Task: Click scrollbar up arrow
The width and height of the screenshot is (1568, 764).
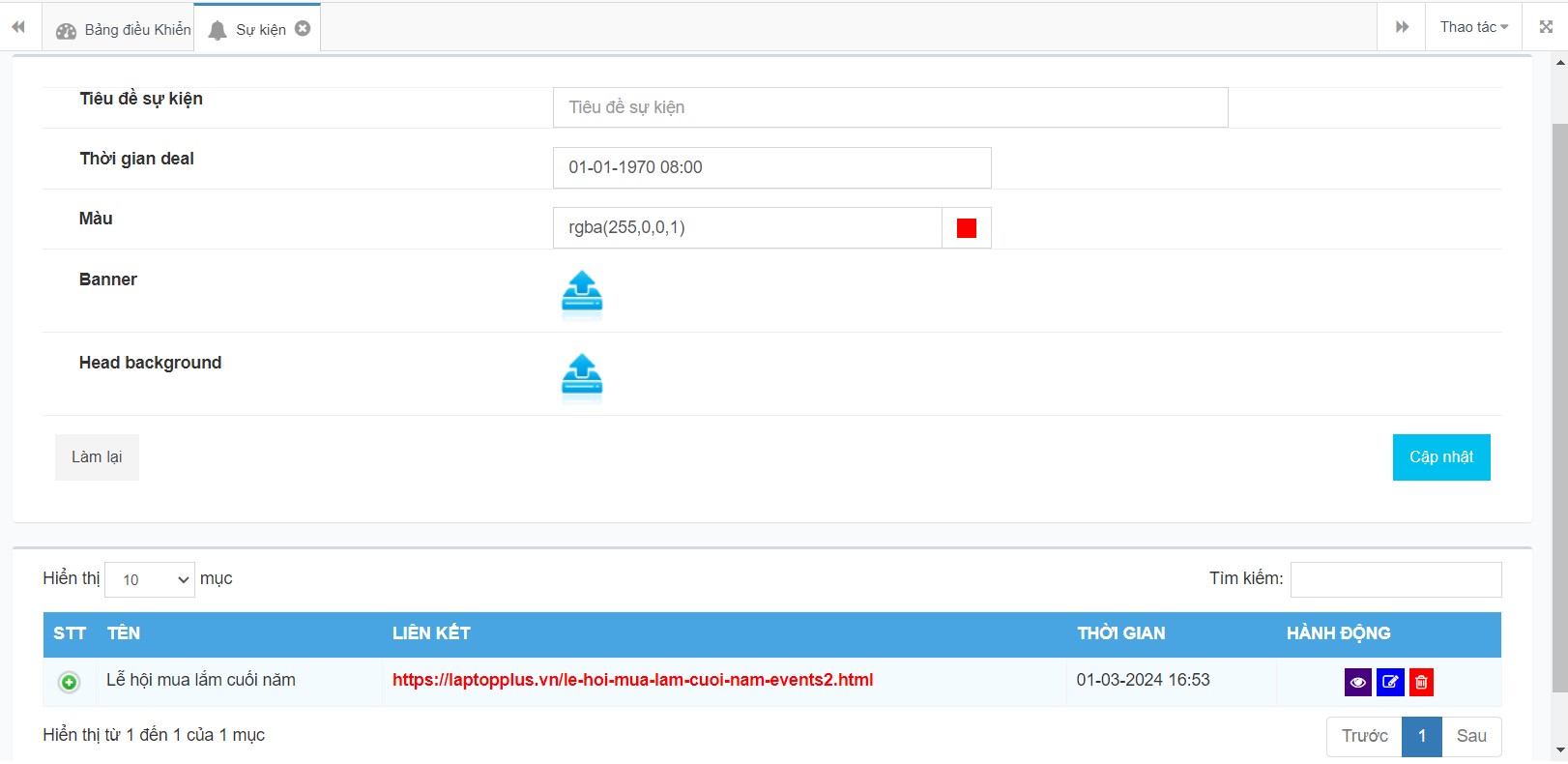Action: point(1559,62)
